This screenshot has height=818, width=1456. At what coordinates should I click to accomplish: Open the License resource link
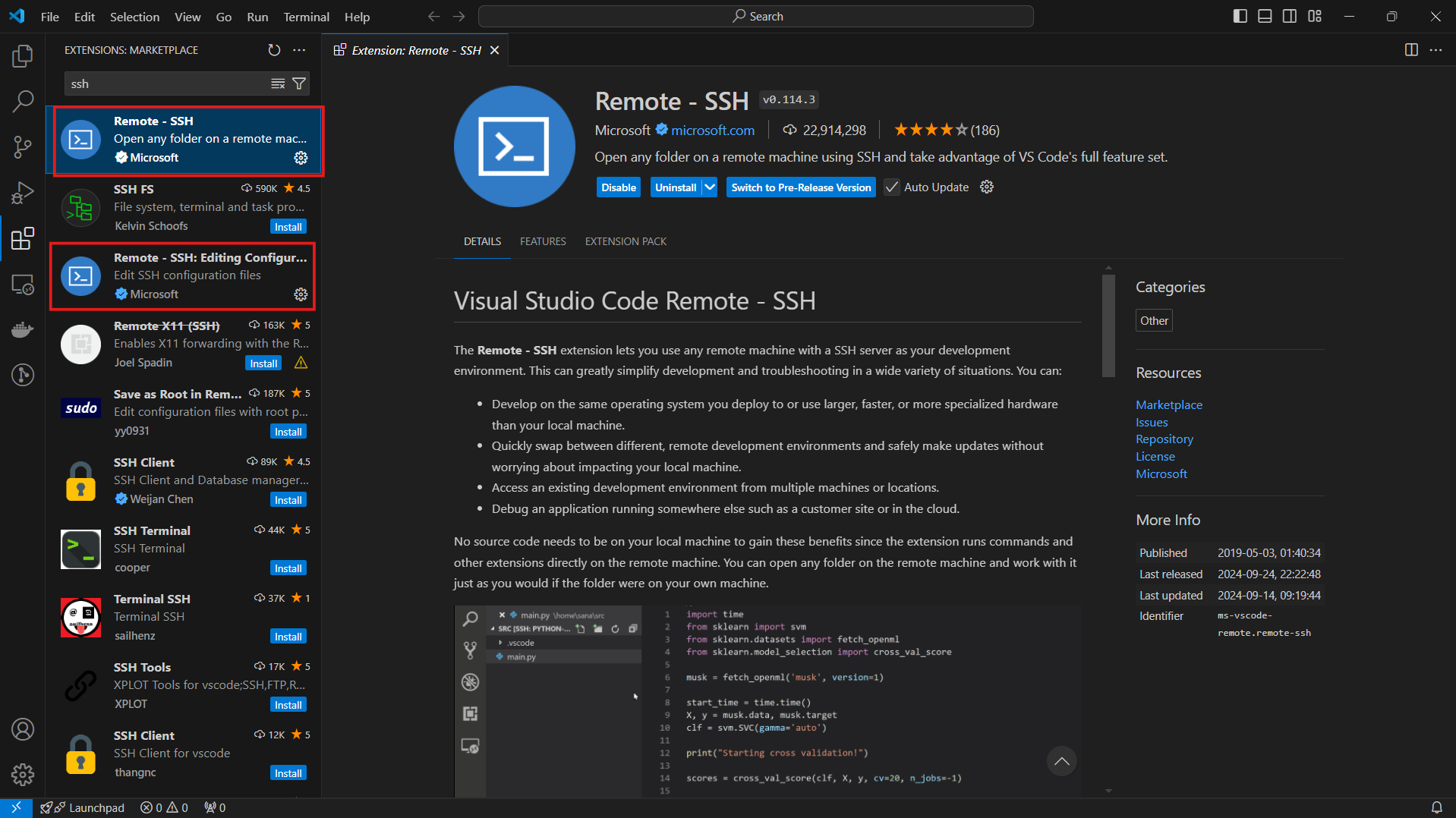[1155, 457]
